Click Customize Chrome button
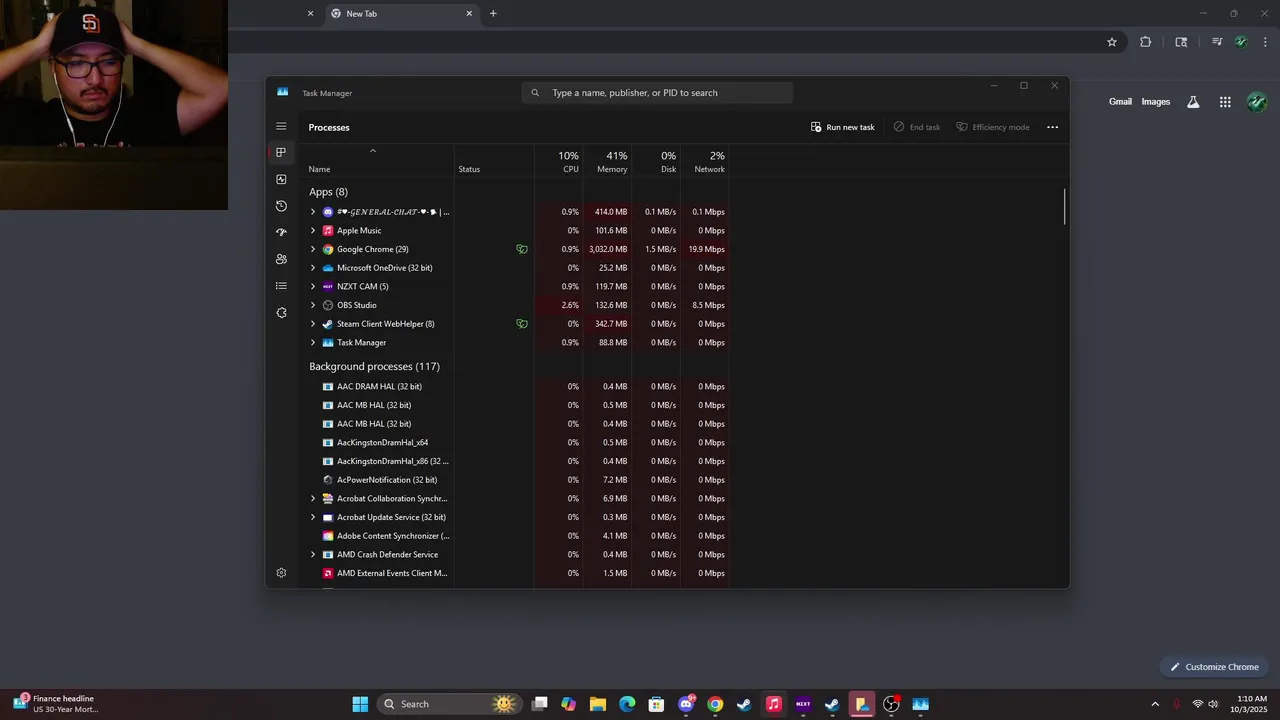1280x720 pixels. click(1214, 667)
